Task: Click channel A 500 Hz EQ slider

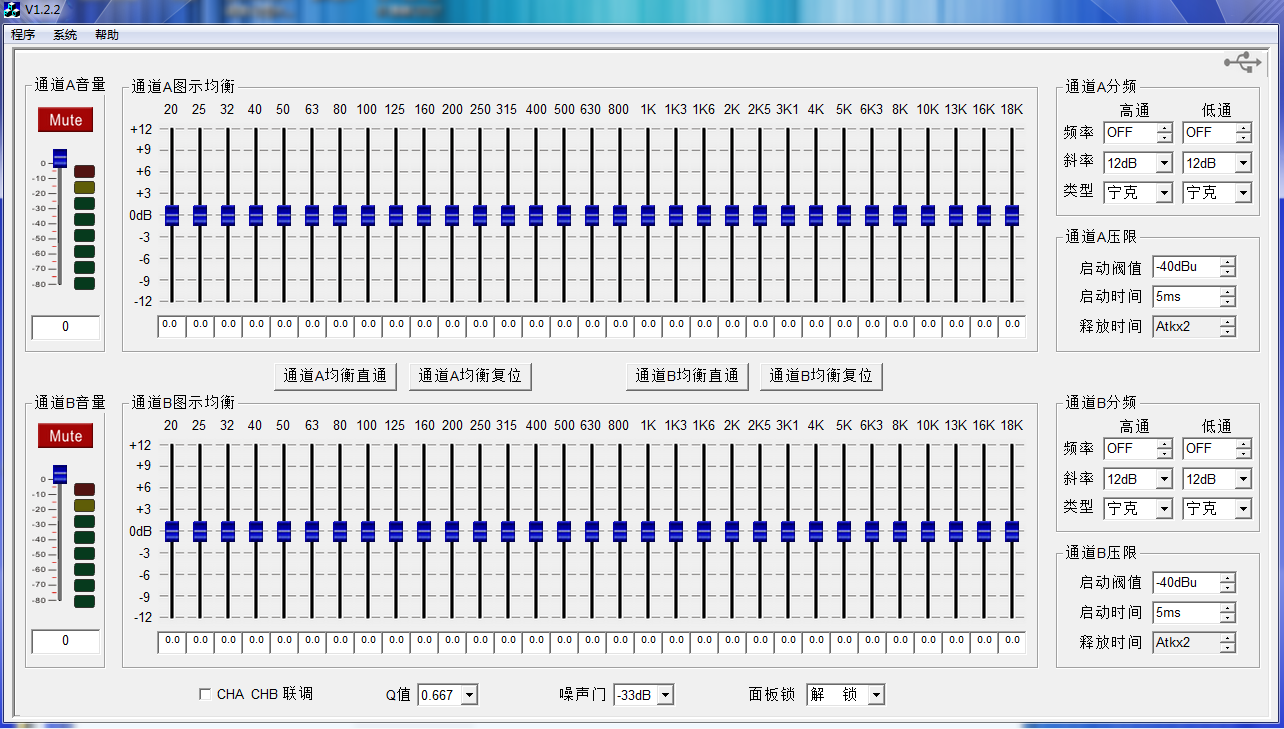Action: tap(564, 215)
